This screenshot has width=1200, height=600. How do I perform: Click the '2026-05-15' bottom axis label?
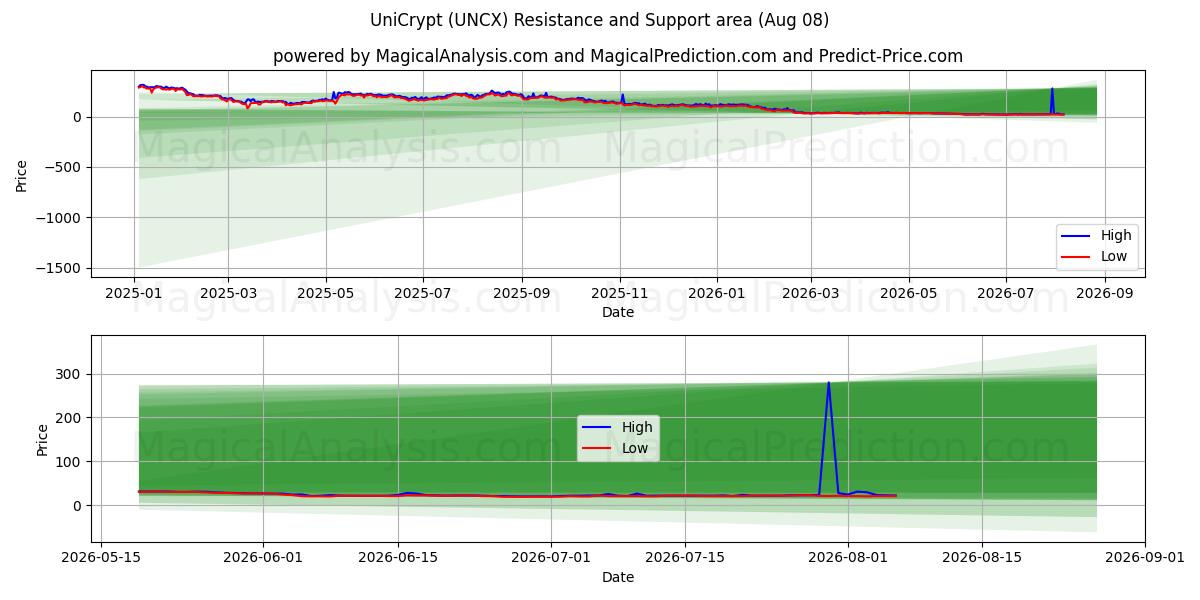[x=100, y=558]
